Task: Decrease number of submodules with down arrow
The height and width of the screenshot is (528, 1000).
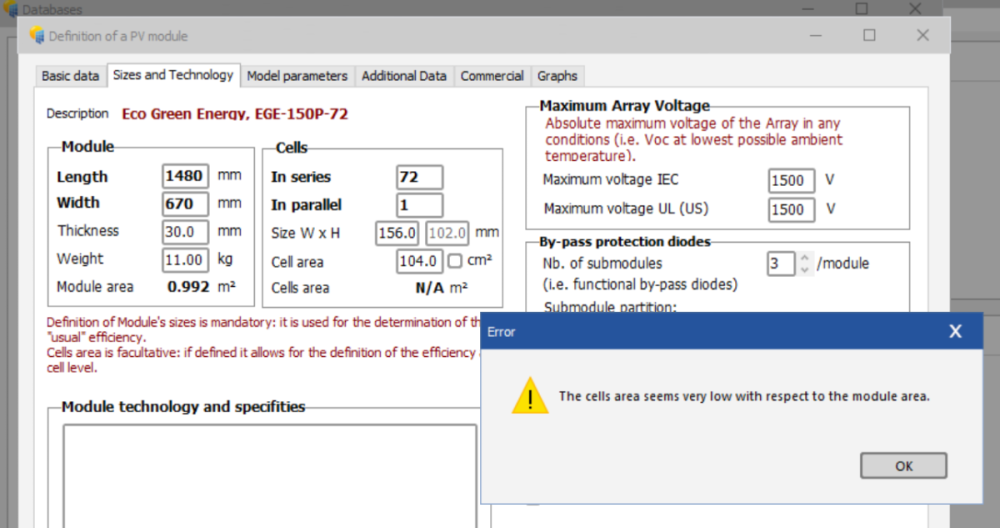Action: (x=804, y=270)
